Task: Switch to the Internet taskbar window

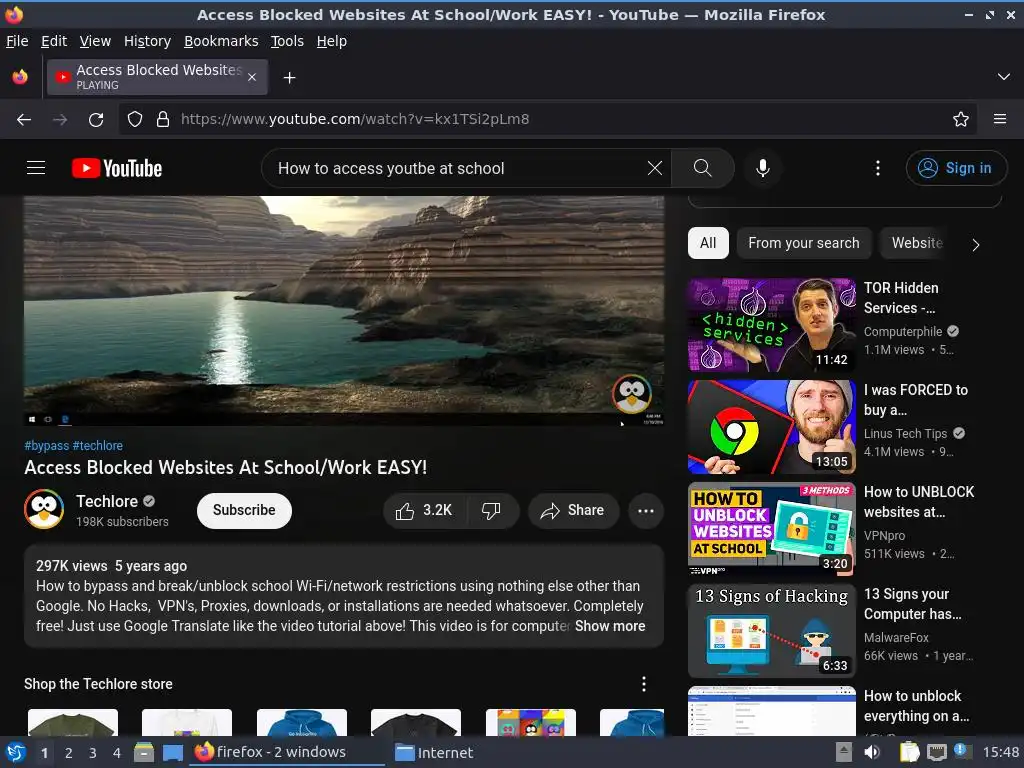Action: tap(435, 752)
